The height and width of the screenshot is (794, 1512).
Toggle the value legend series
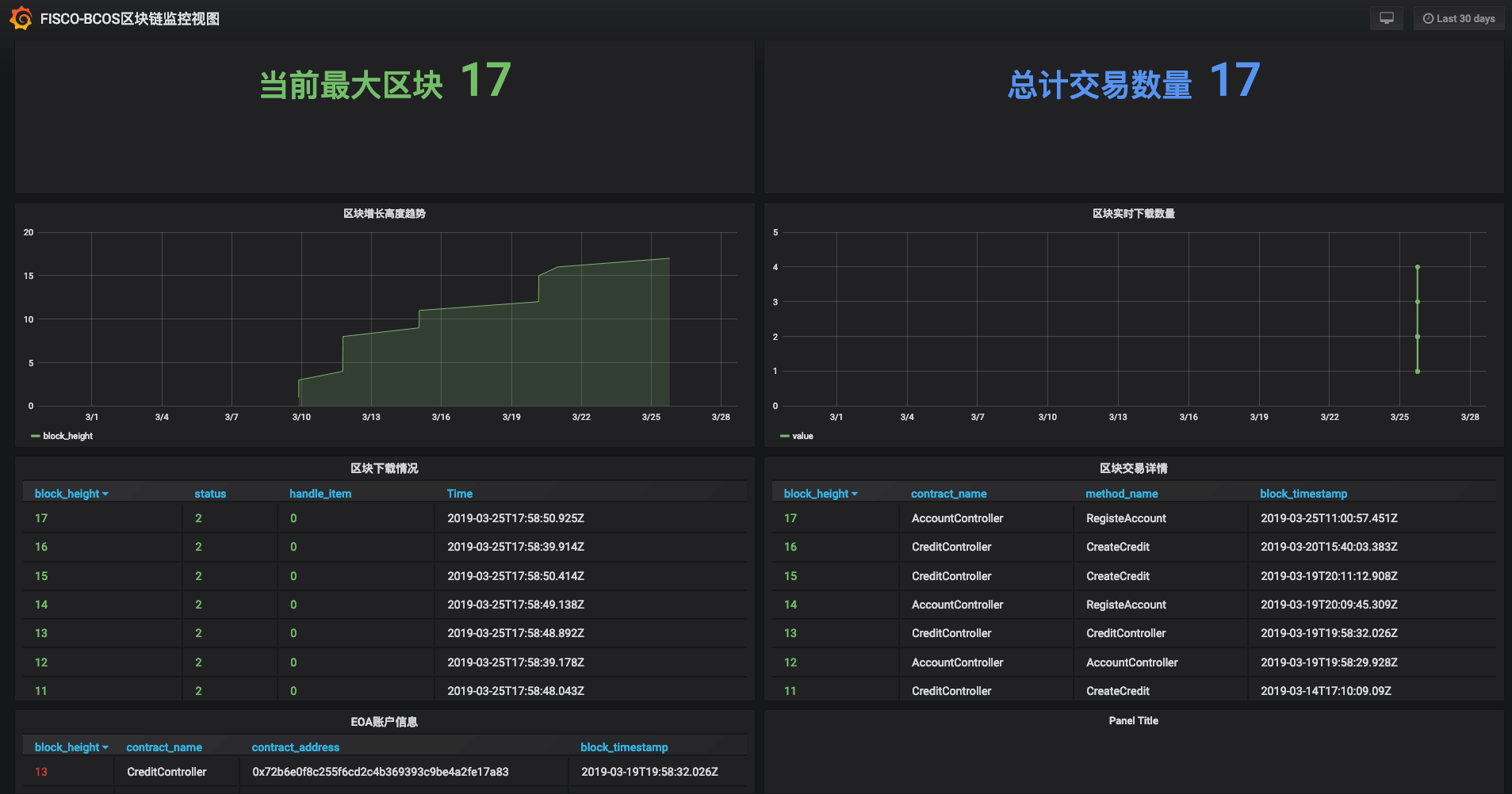802,436
